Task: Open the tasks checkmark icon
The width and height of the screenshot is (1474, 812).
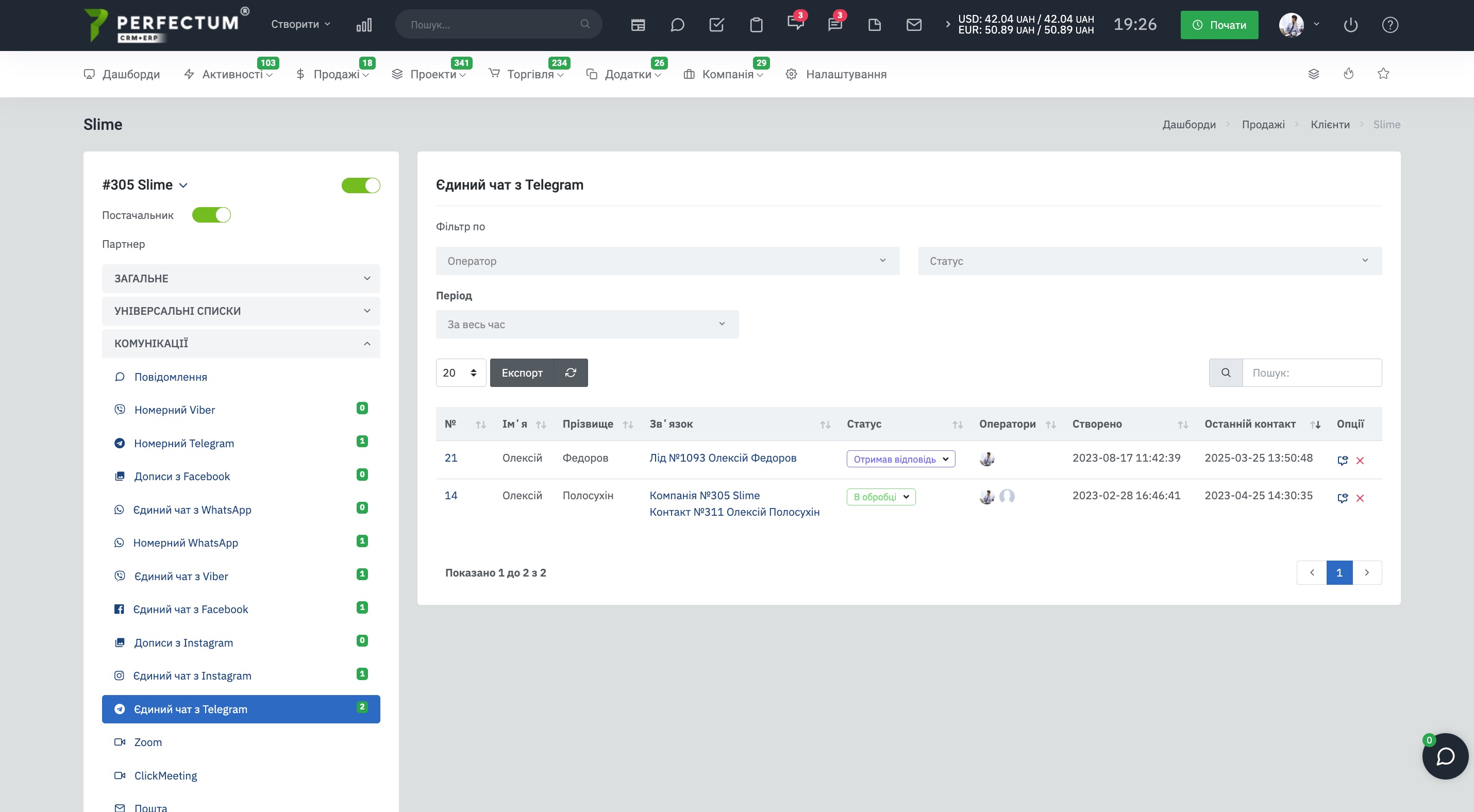Action: pos(717,25)
